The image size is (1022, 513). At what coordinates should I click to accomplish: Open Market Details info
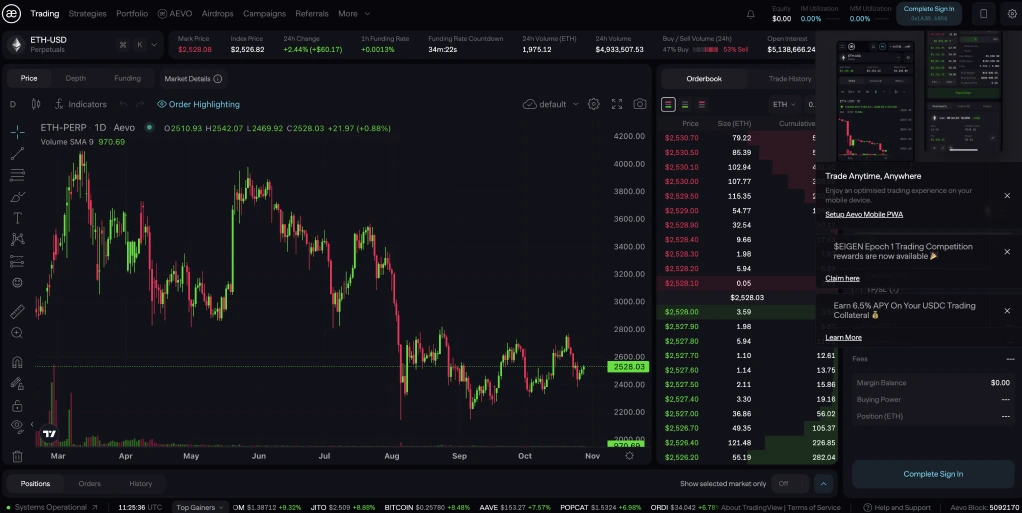193,78
